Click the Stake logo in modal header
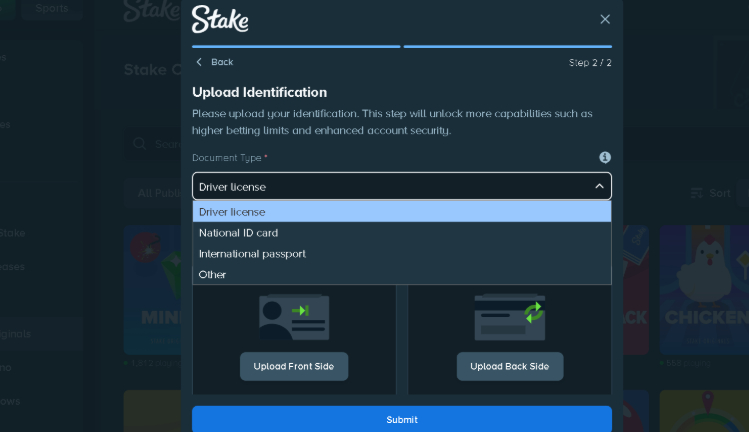Screen dimensions: 749x432 click(220, 19)
